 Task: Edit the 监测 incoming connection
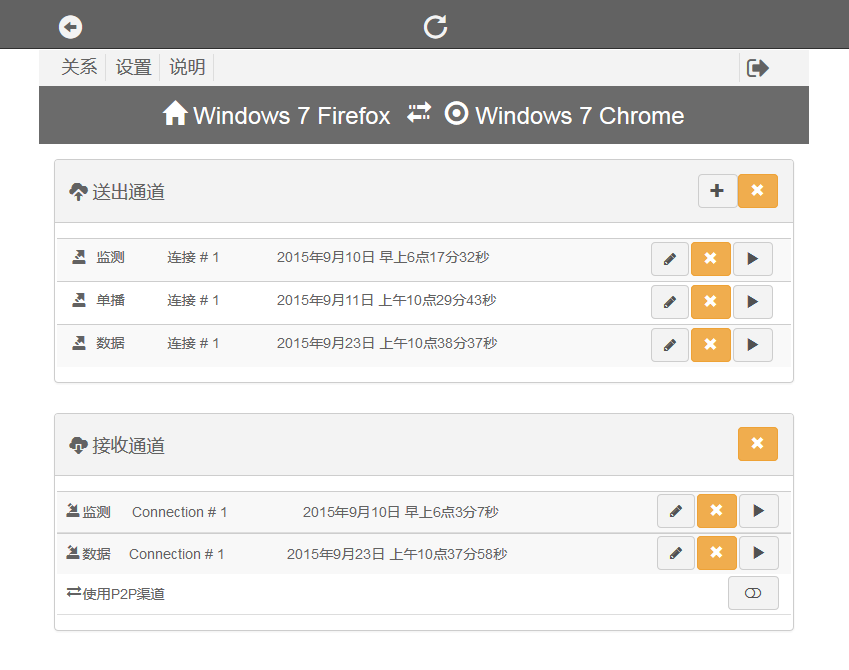coord(676,511)
